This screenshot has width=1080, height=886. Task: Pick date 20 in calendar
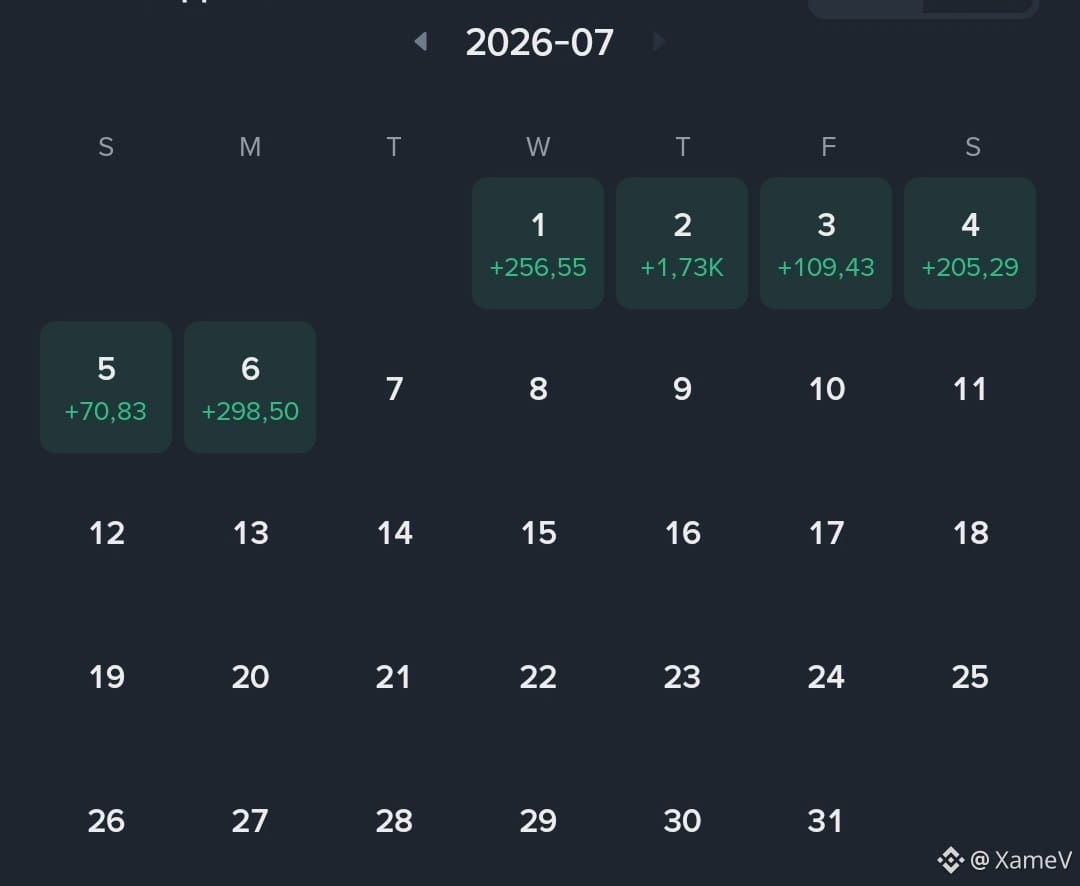pos(250,677)
